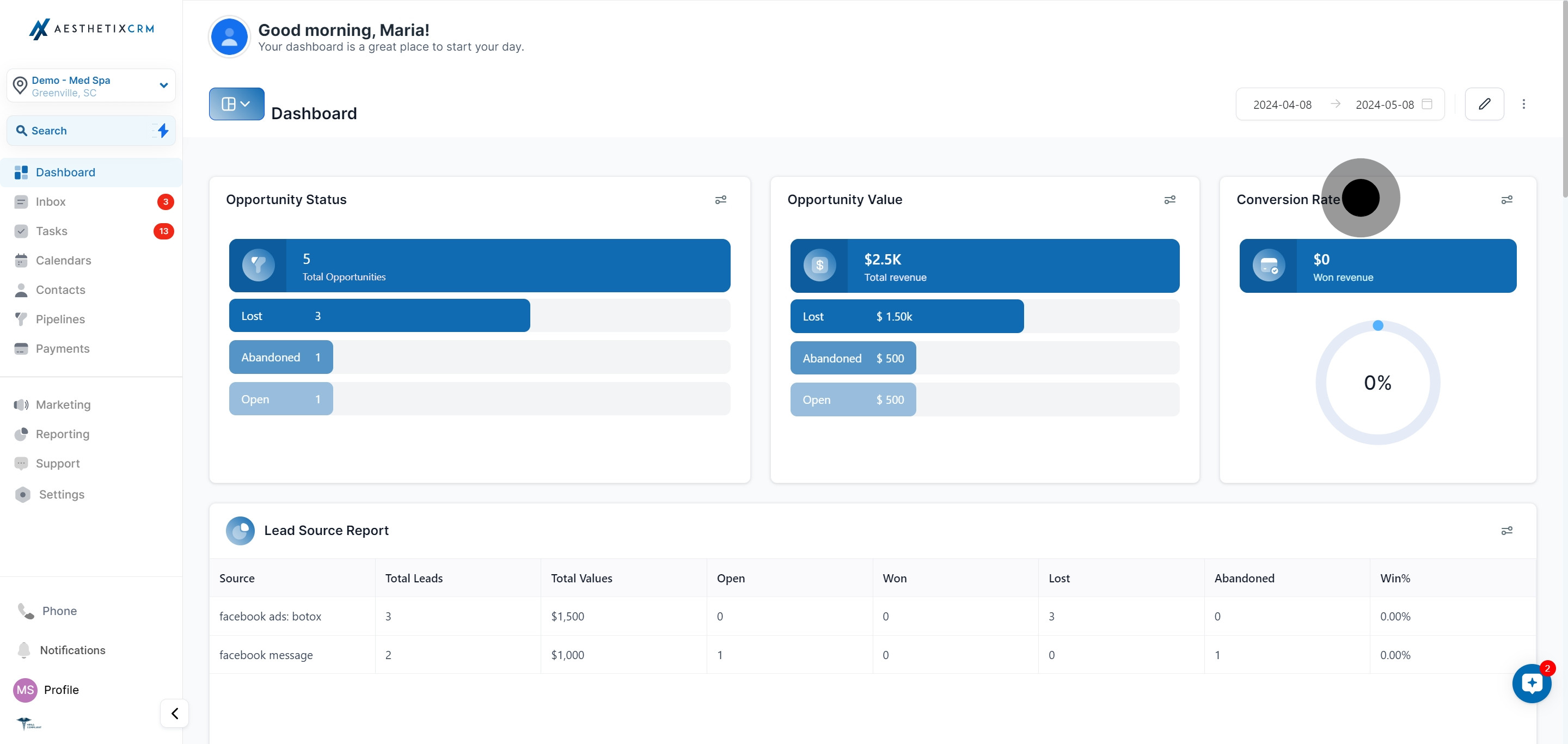
Task: Go to Pipelines in the sidebar
Action: [60, 319]
